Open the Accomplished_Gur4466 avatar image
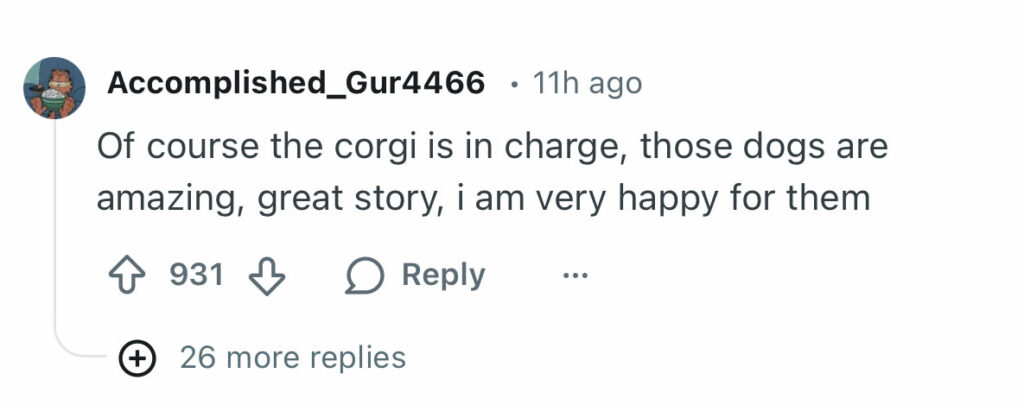 click(x=54, y=88)
